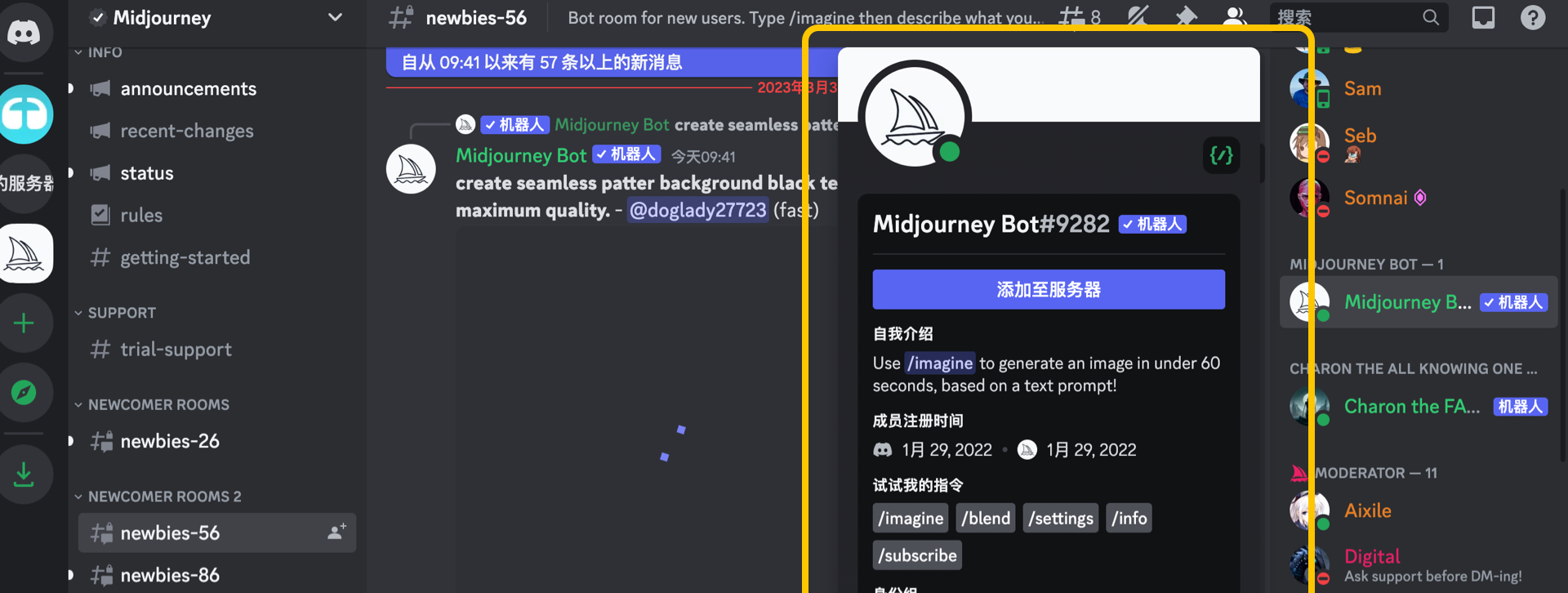Screen dimensions: 1568x593
Task: Click the large avatar in profile popup
Action: (915, 118)
